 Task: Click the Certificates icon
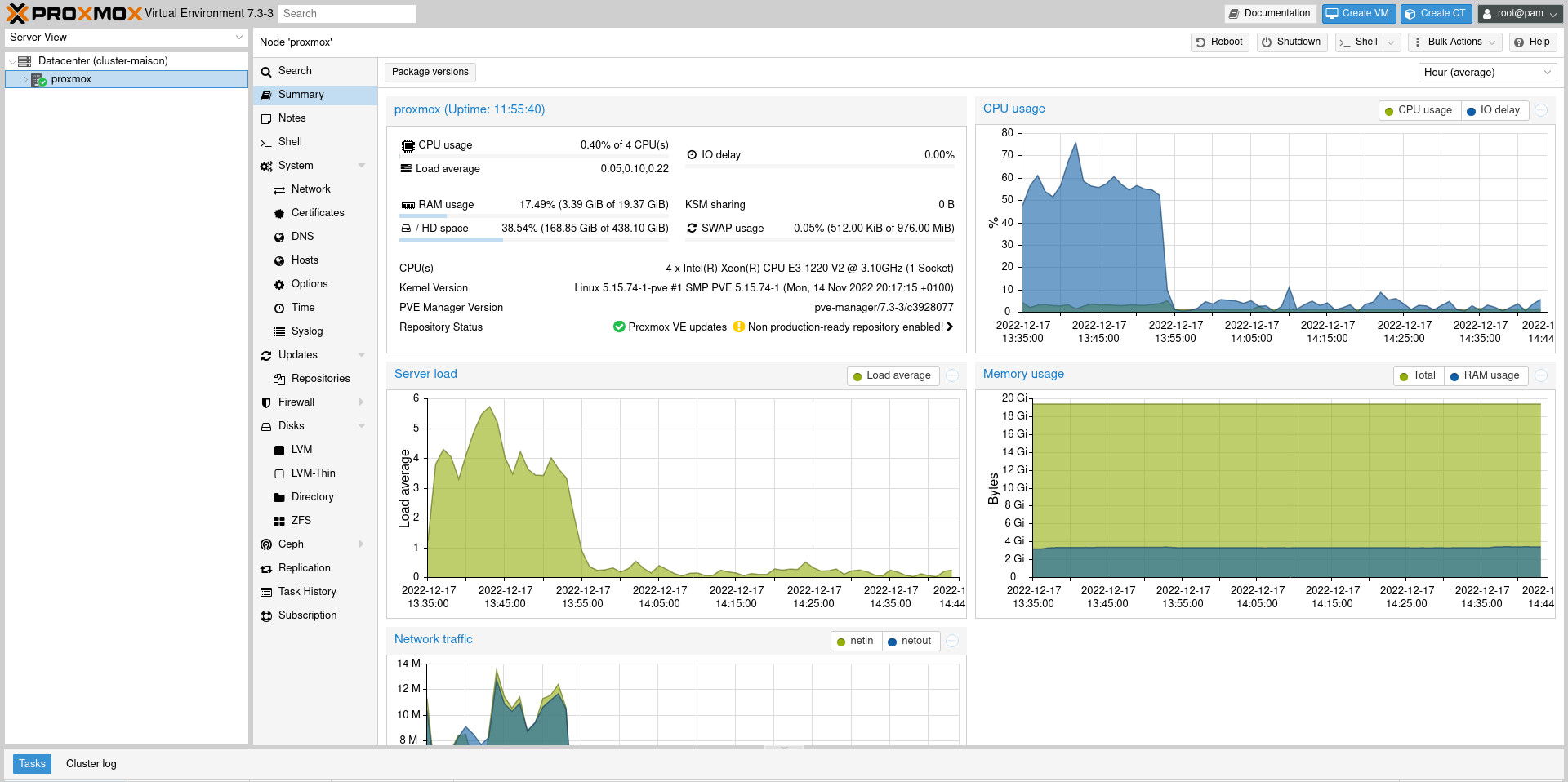point(279,214)
